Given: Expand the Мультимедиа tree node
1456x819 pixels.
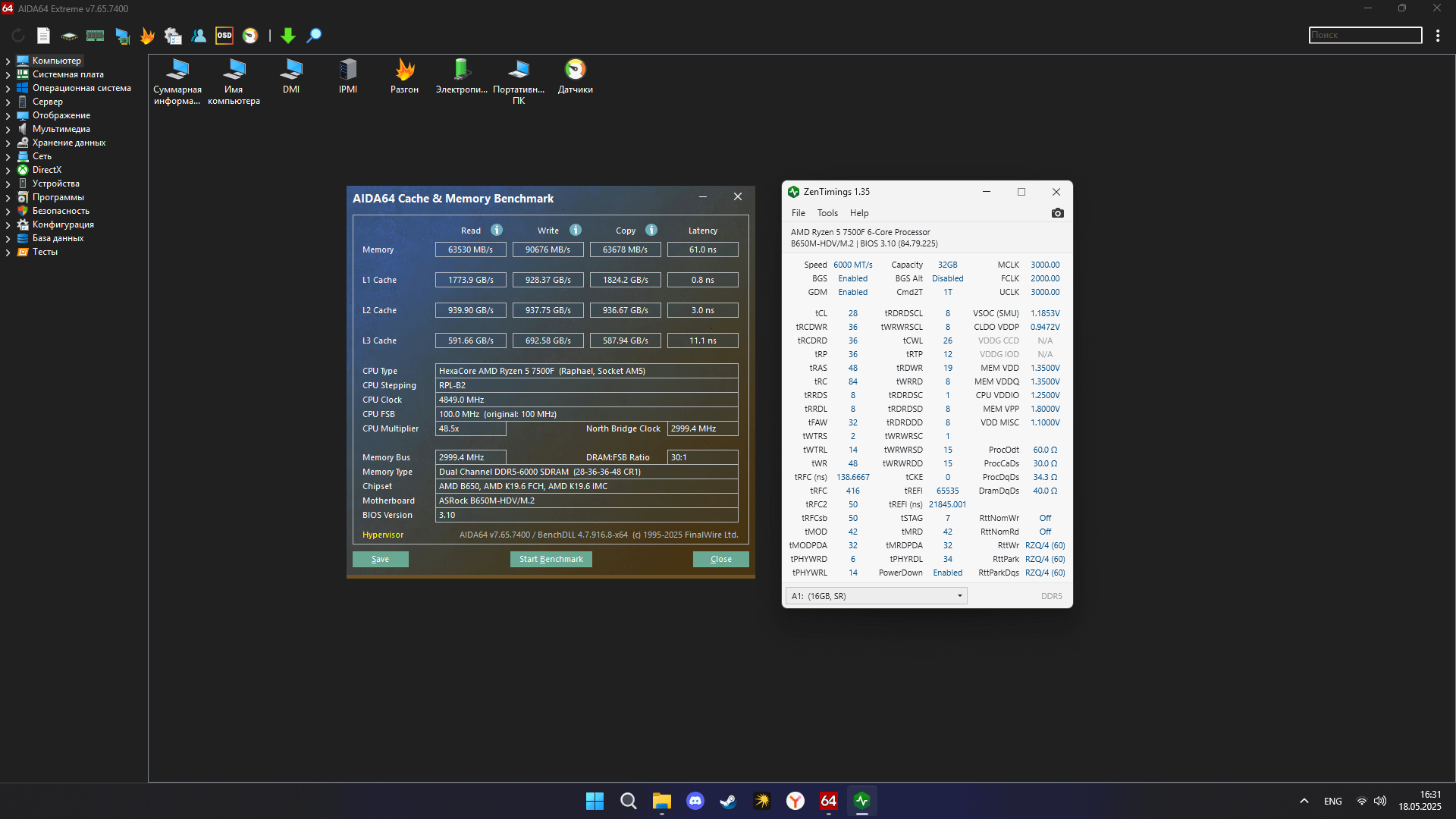Looking at the screenshot, I should click(x=8, y=129).
